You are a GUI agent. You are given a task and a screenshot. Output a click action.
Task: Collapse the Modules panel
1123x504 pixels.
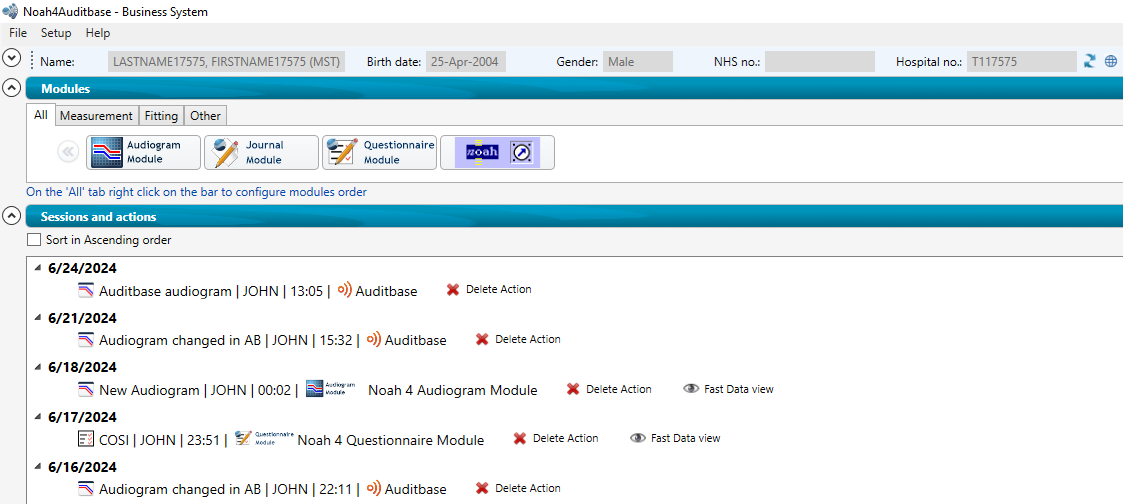click(x=11, y=89)
